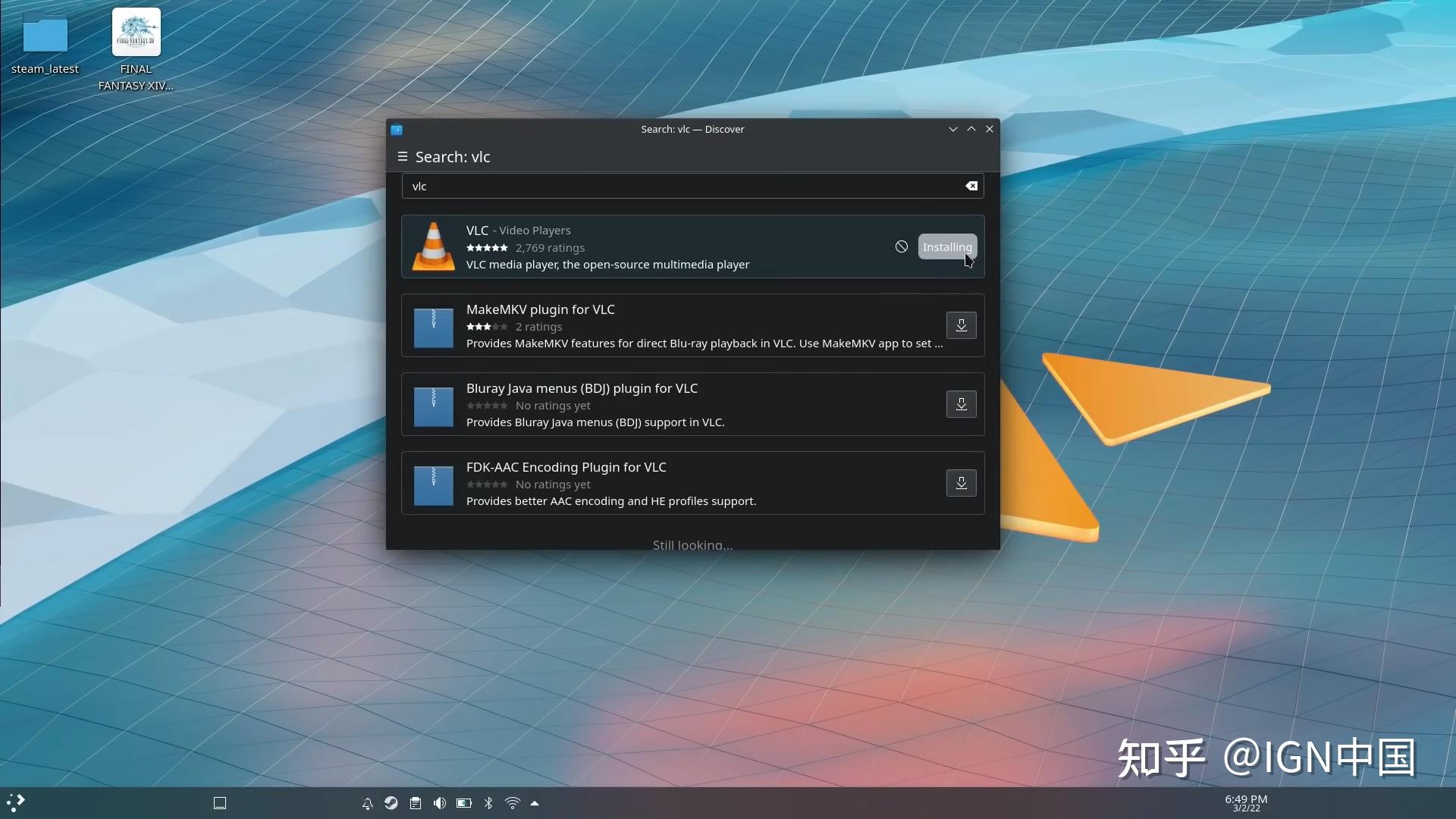
Task: Open the notifications bell in system tray
Action: pos(367,803)
